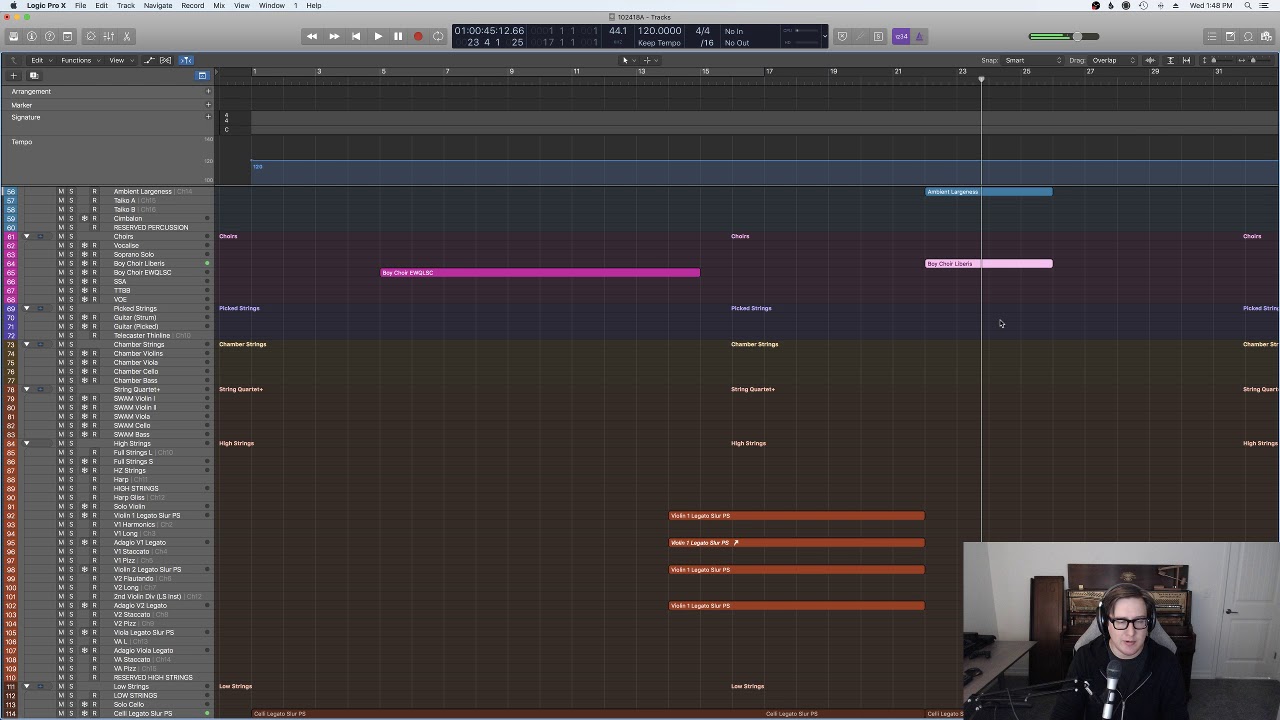Mute the Cimbalon track
This screenshot has height=720, width=1280.
pos(61,218)
